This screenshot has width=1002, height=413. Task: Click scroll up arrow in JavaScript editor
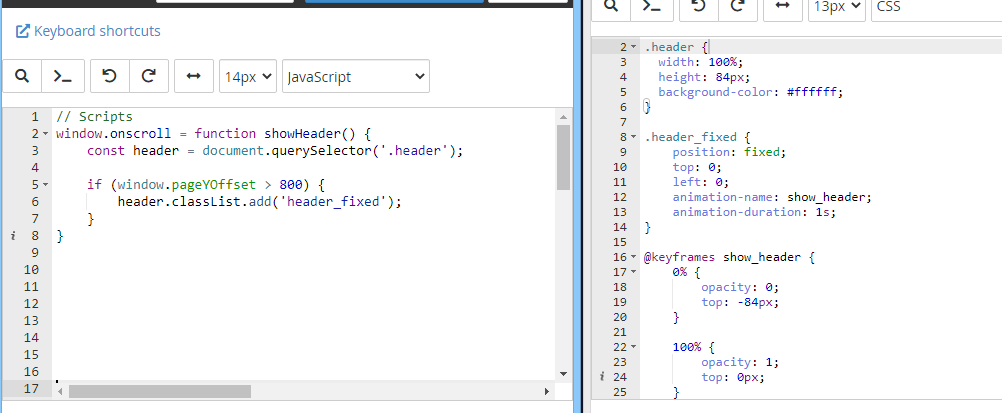click(x=563, y=118)
